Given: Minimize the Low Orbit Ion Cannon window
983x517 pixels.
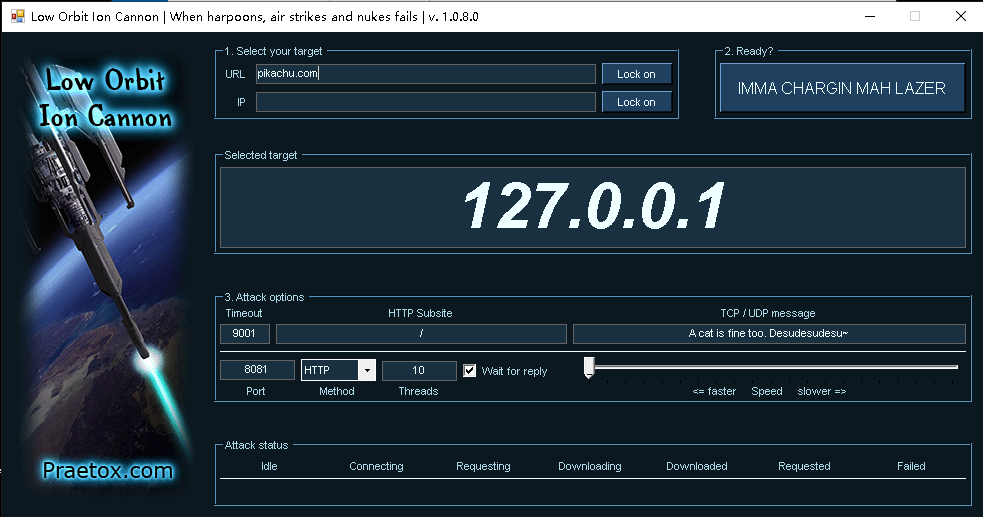Looking at the screenshot, I should 870,16.
